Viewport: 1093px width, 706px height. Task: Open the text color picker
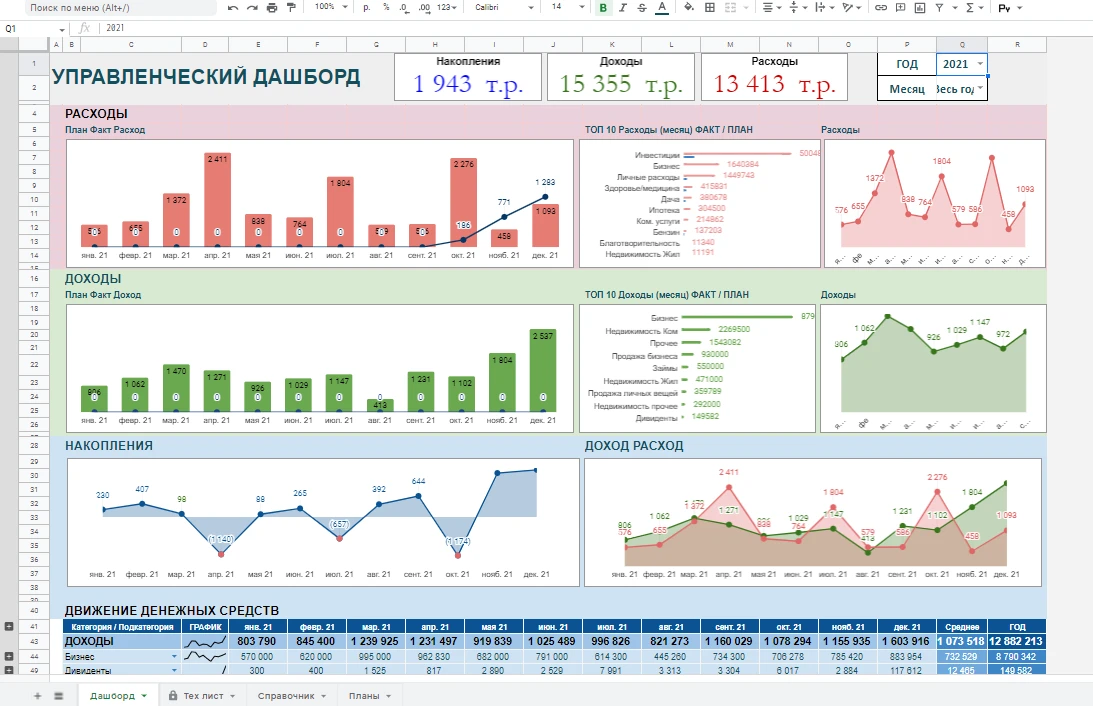tap(661, 8)
